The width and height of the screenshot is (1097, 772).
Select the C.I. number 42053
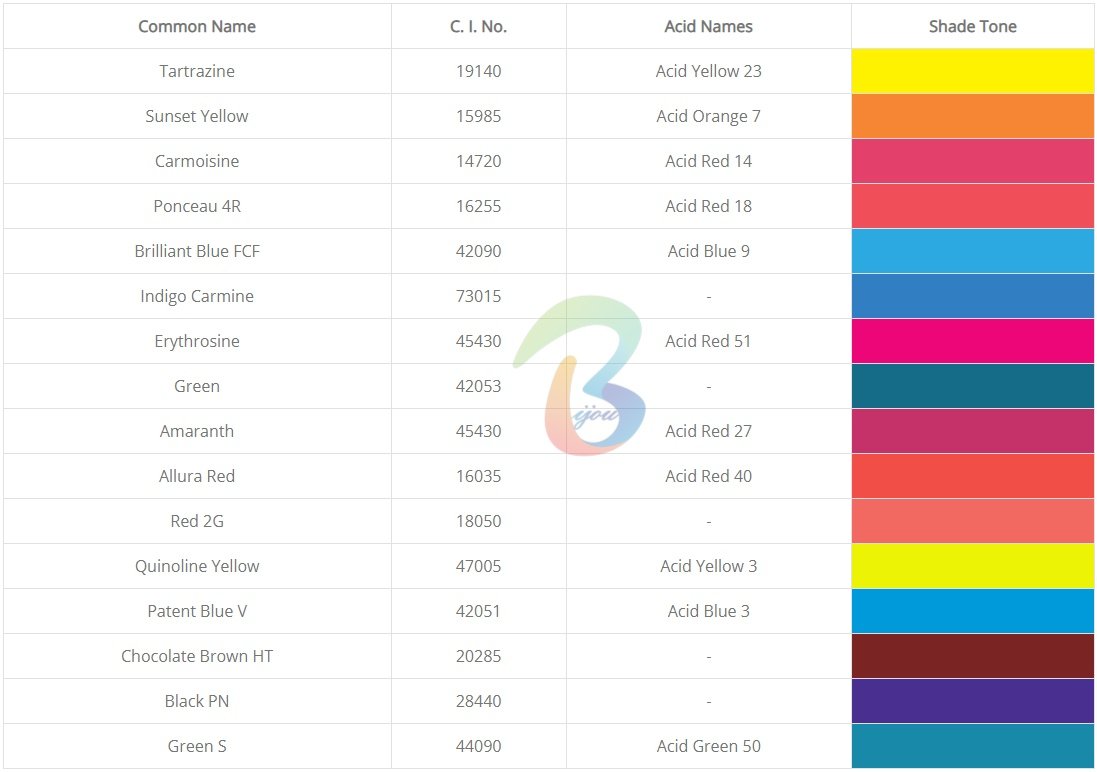[479, 386]
